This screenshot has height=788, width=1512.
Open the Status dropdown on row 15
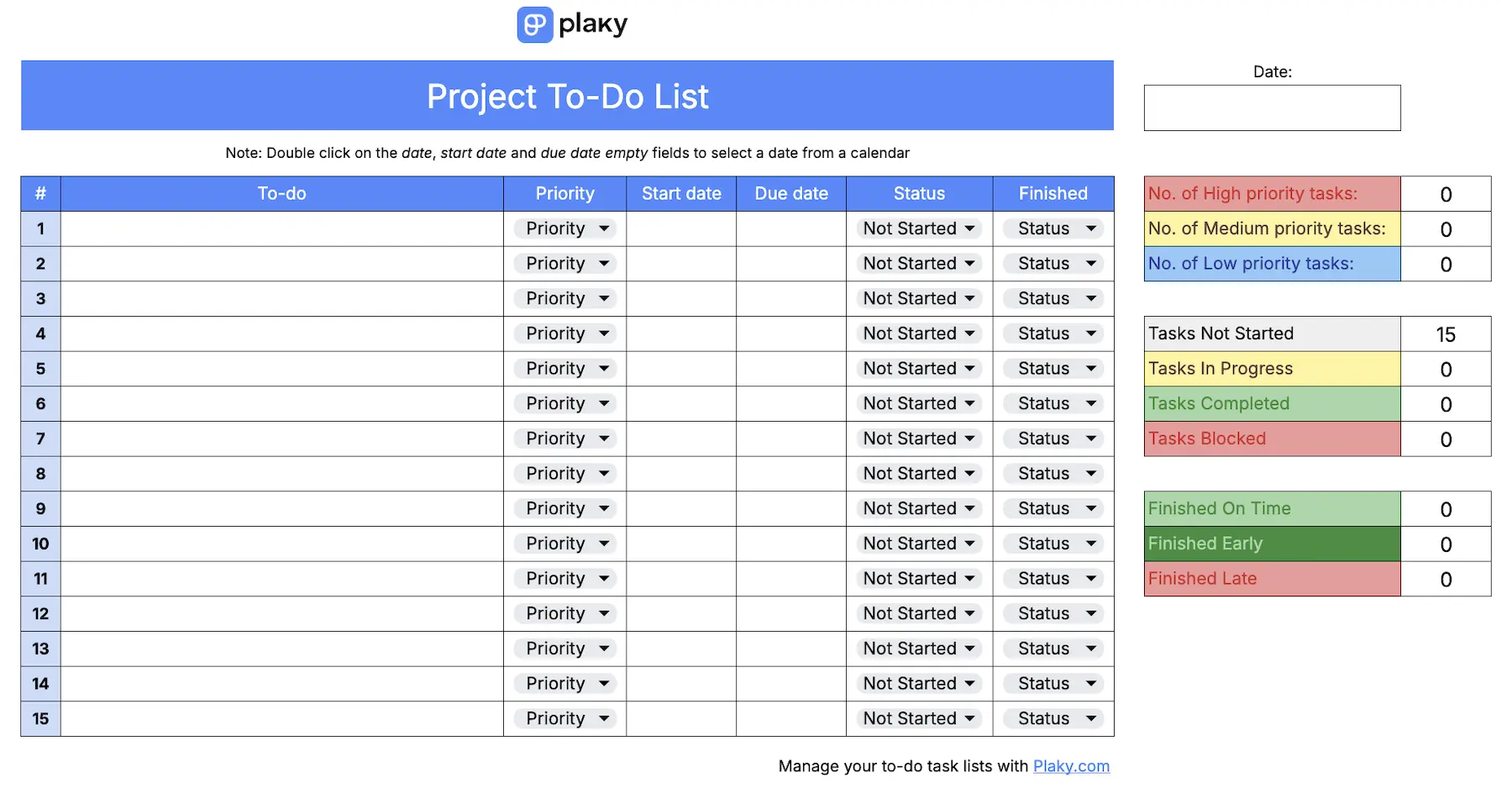[918, 718]
